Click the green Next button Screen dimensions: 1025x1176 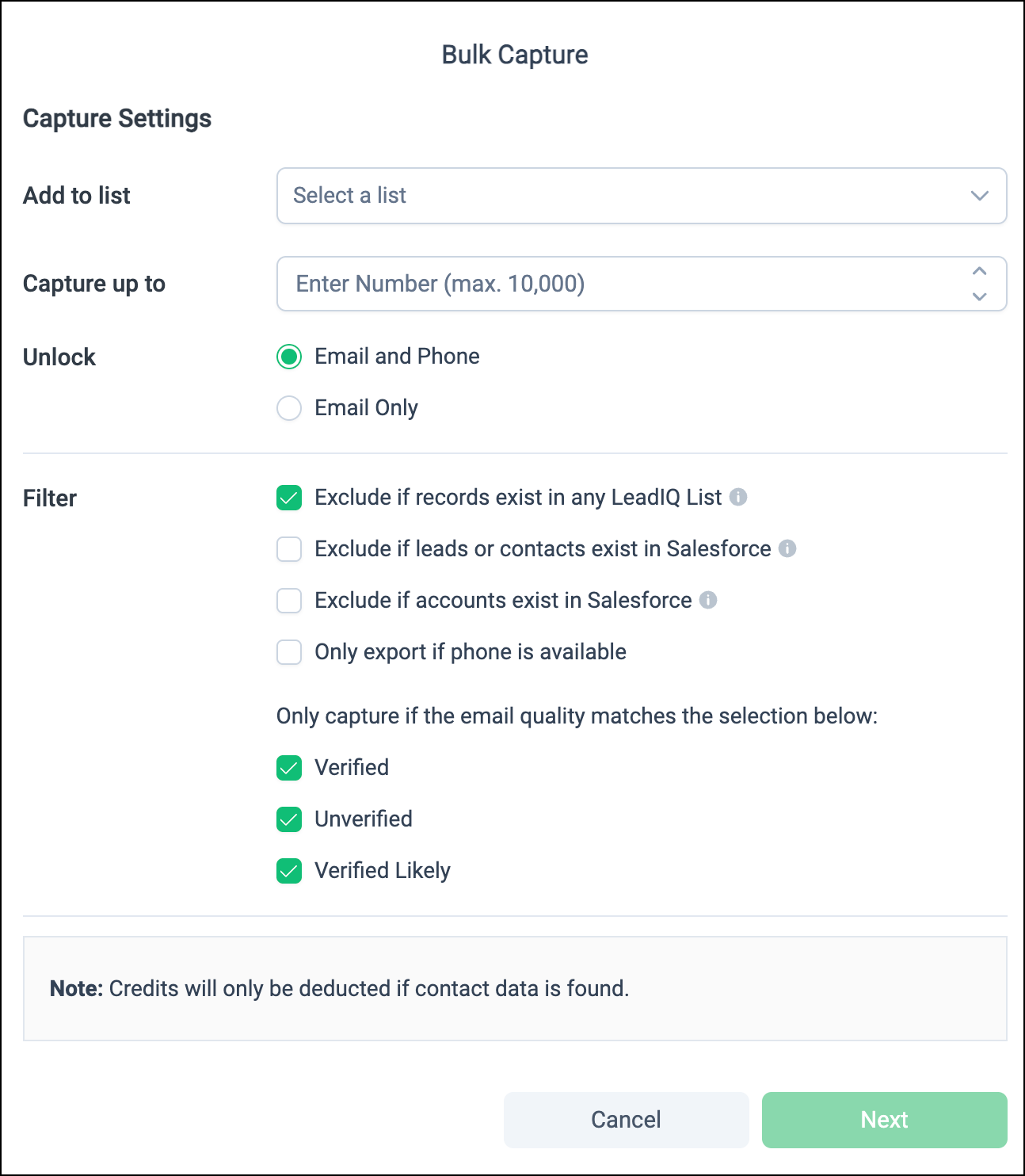[x=884, y=1120]
